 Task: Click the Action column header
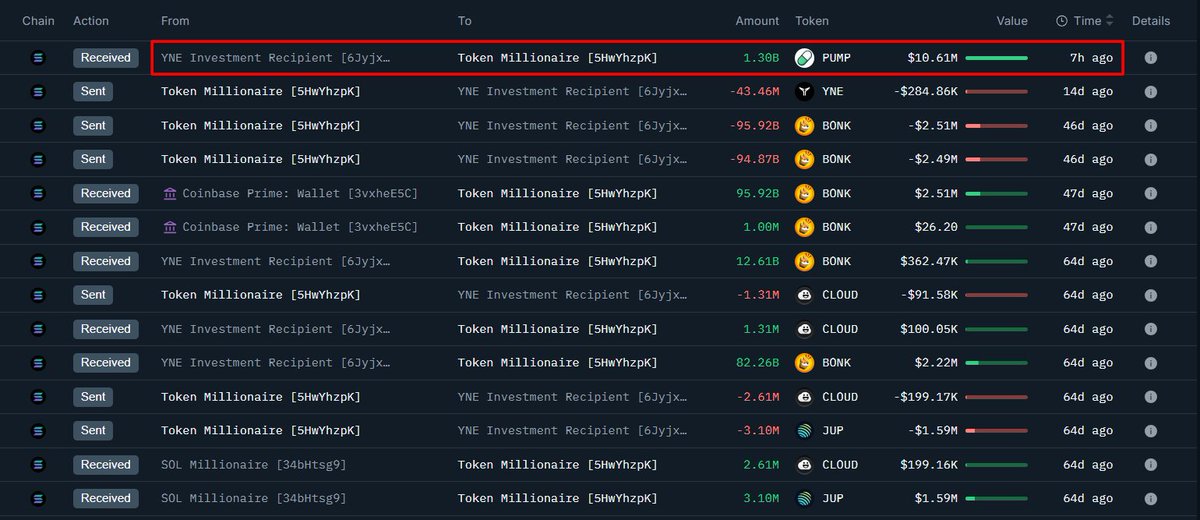(91, 21)
